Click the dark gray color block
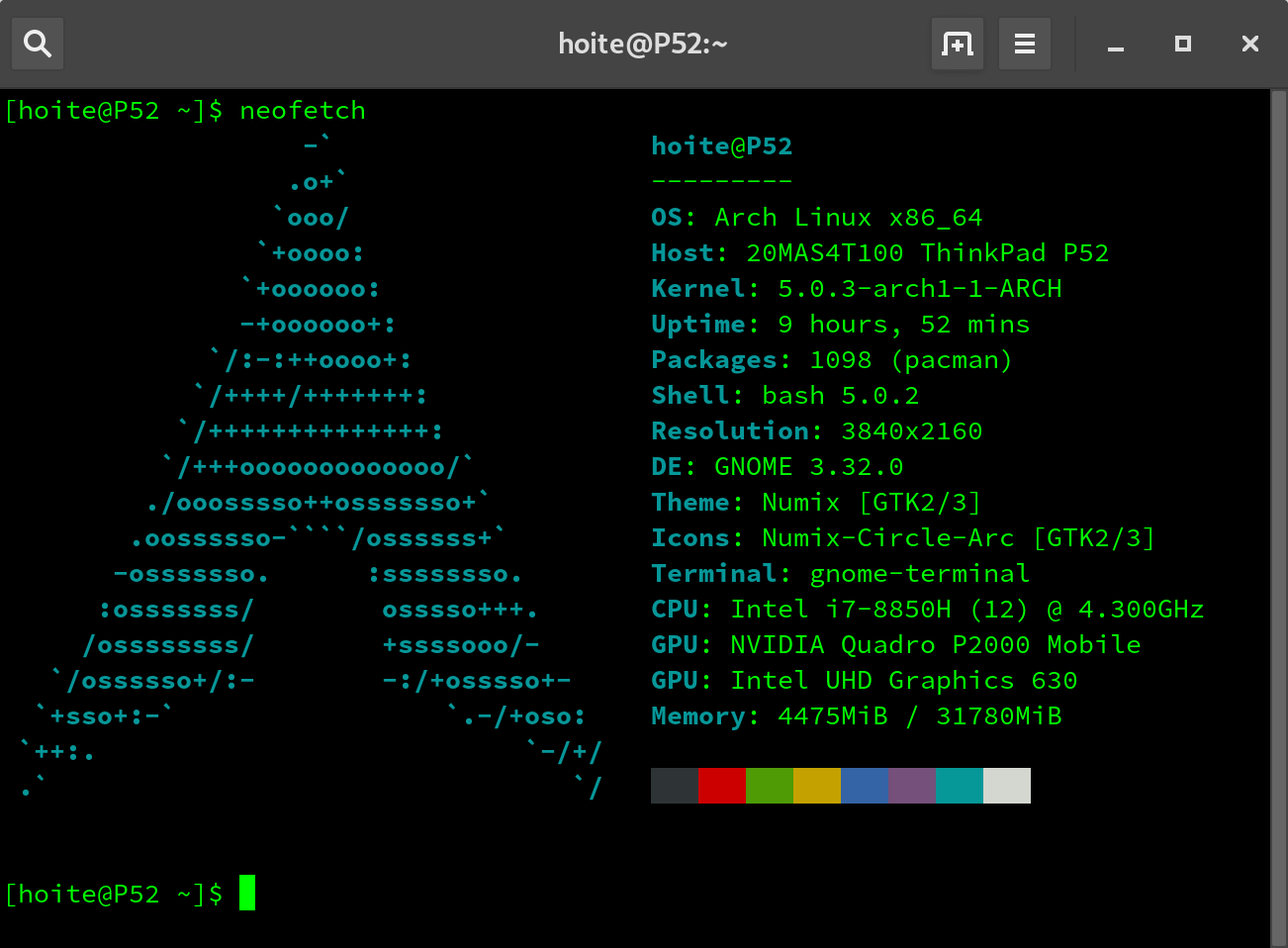The width and height of the screenshot is (1288, 948). point(675,786)
